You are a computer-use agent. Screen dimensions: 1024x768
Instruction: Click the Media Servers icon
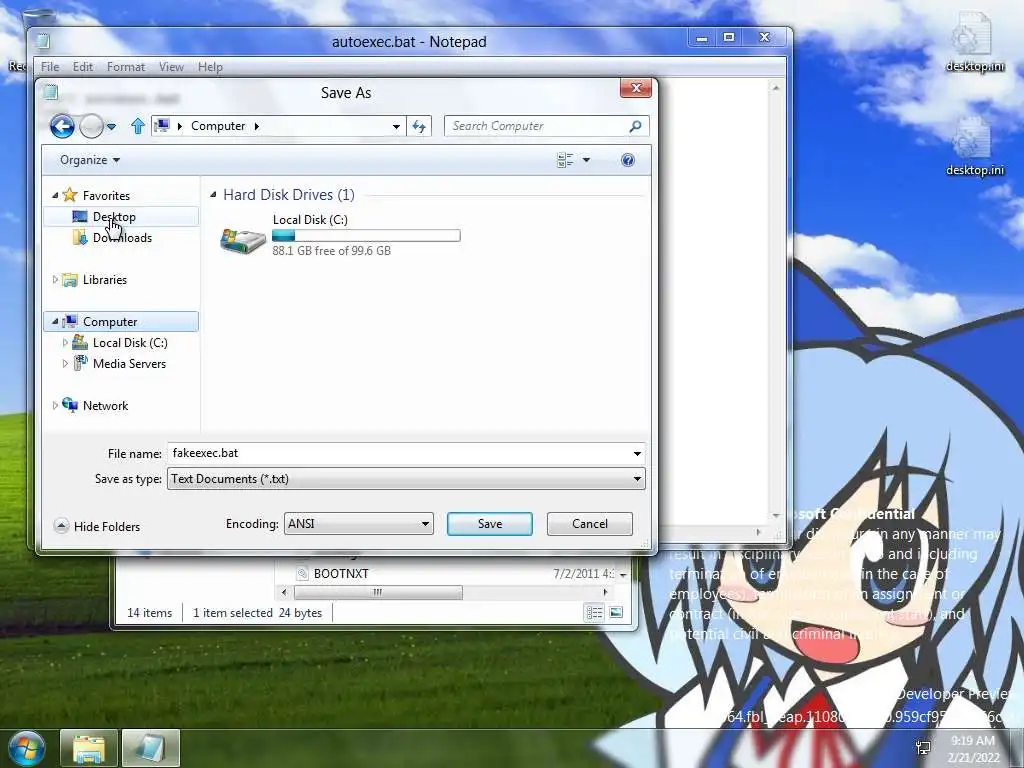pos(80,363)
